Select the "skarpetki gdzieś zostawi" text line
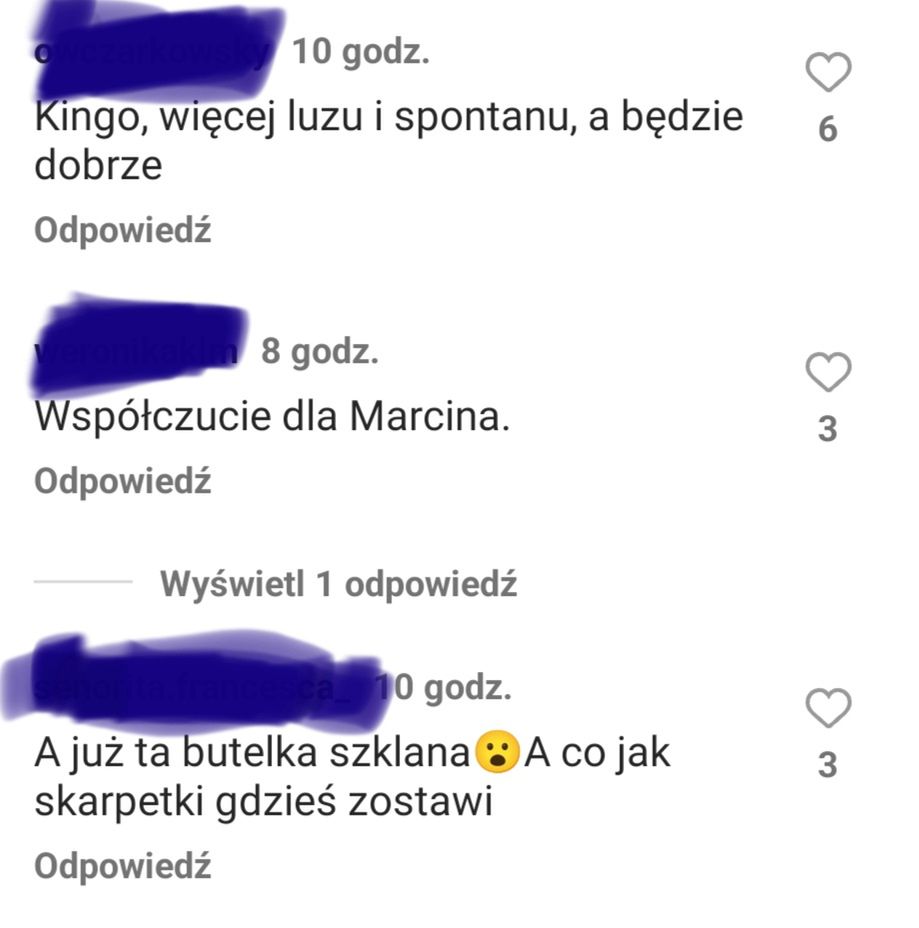Viewport: 919px width, 928px height. coord(263,803)
